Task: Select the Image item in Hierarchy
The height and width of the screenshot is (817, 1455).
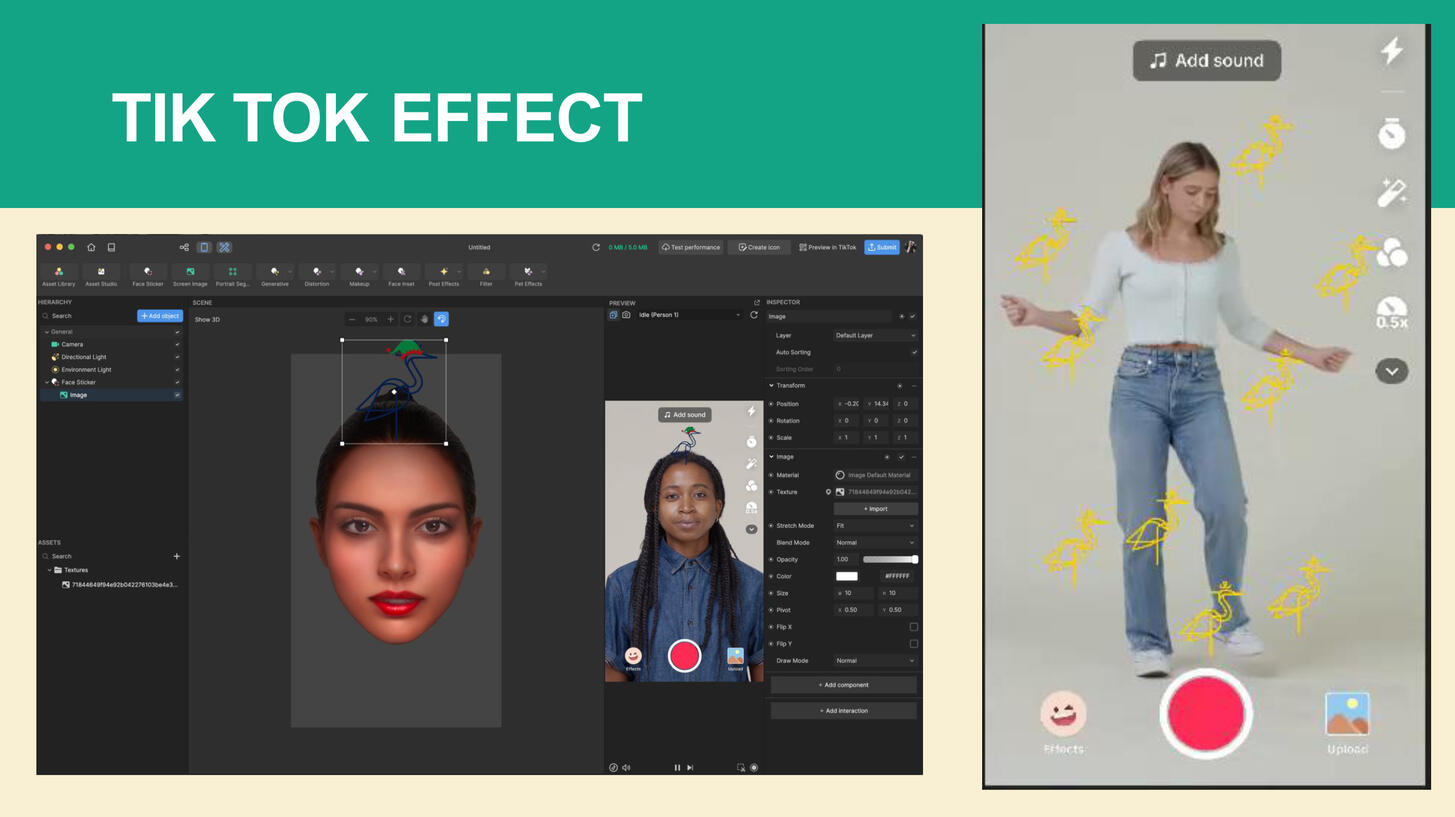Action: (x=78, y=395)
